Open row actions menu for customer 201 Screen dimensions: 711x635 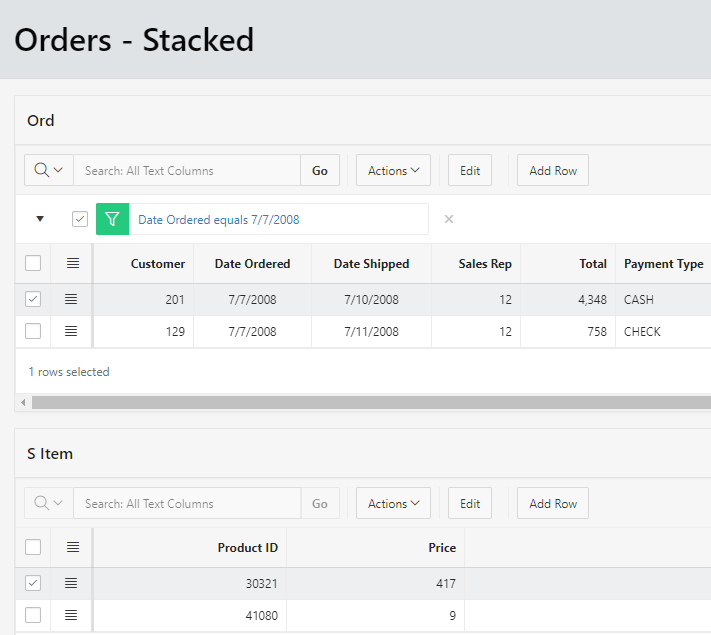[71, 299]
